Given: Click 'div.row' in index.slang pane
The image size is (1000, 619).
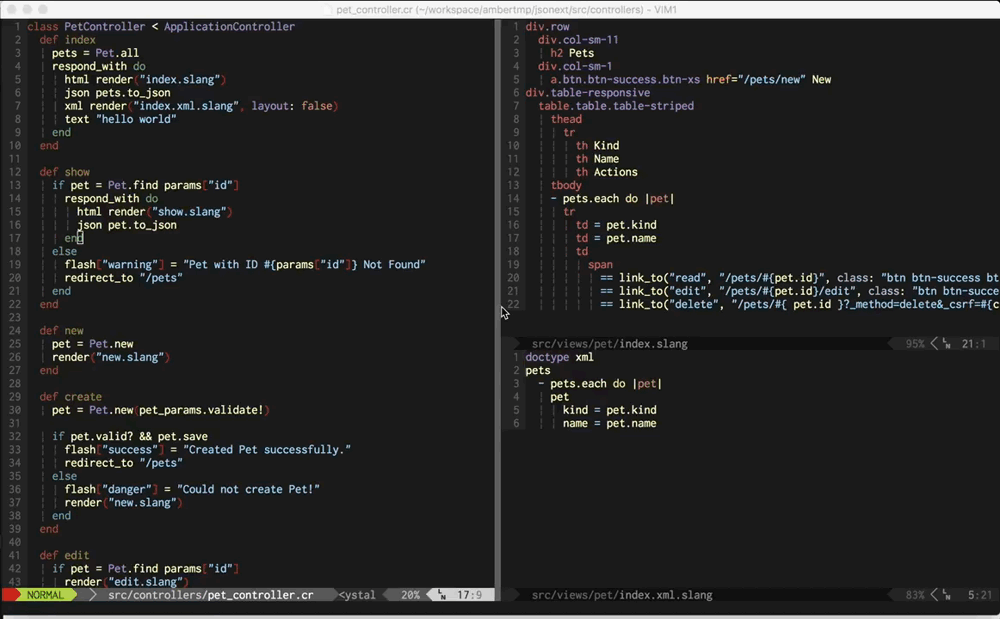Looking at the screenshot, I should [x=547, y=27].
